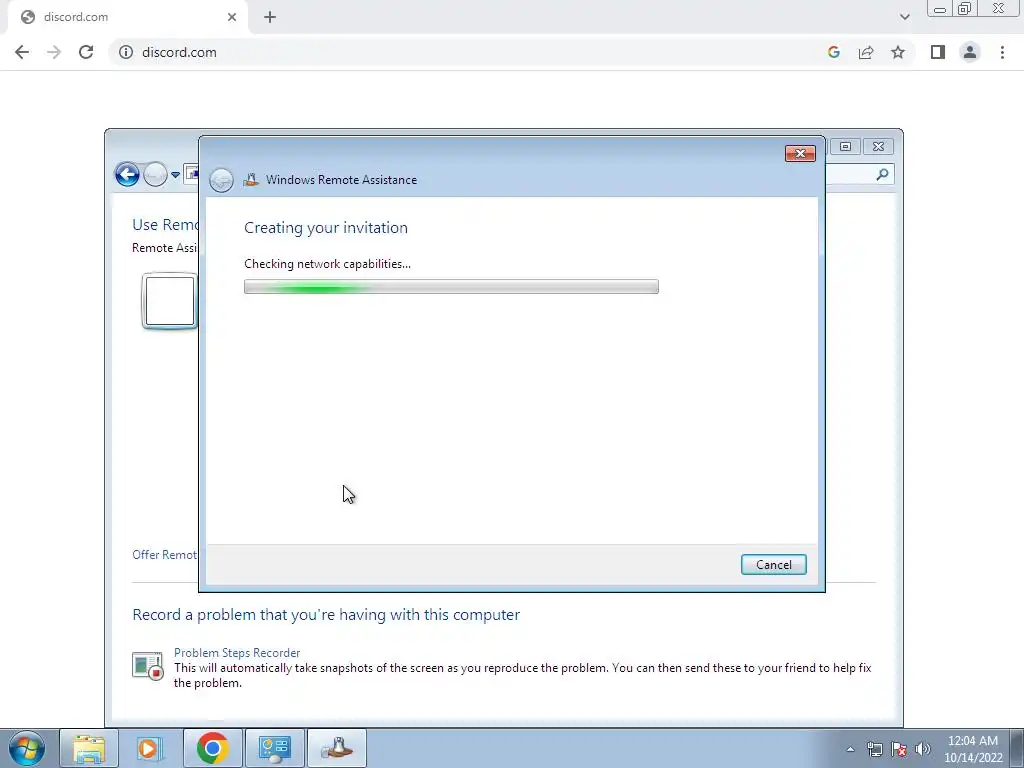The image size is (1024, 768).
Task: Reload the discord.com page
Action: [86, 52]
